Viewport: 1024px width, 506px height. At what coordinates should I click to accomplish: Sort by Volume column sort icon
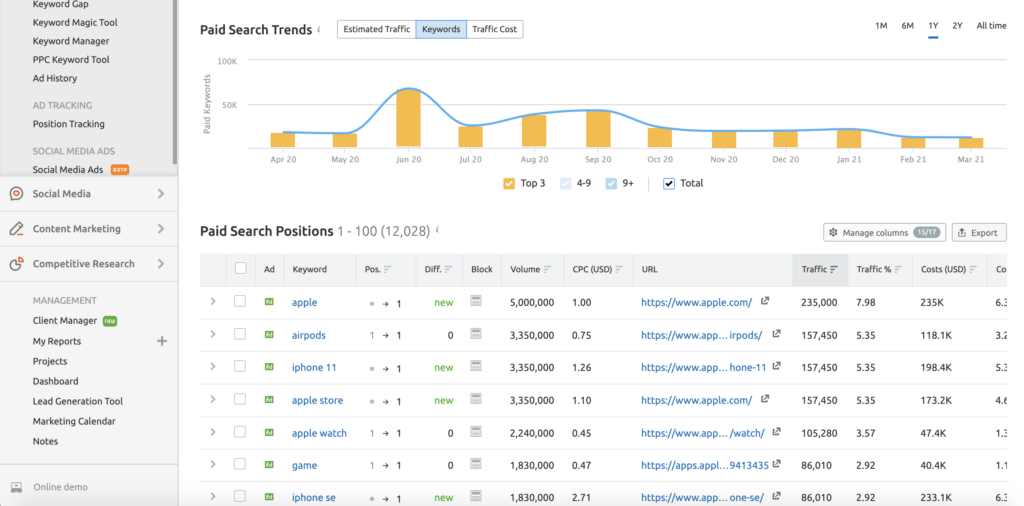(548, 269)
